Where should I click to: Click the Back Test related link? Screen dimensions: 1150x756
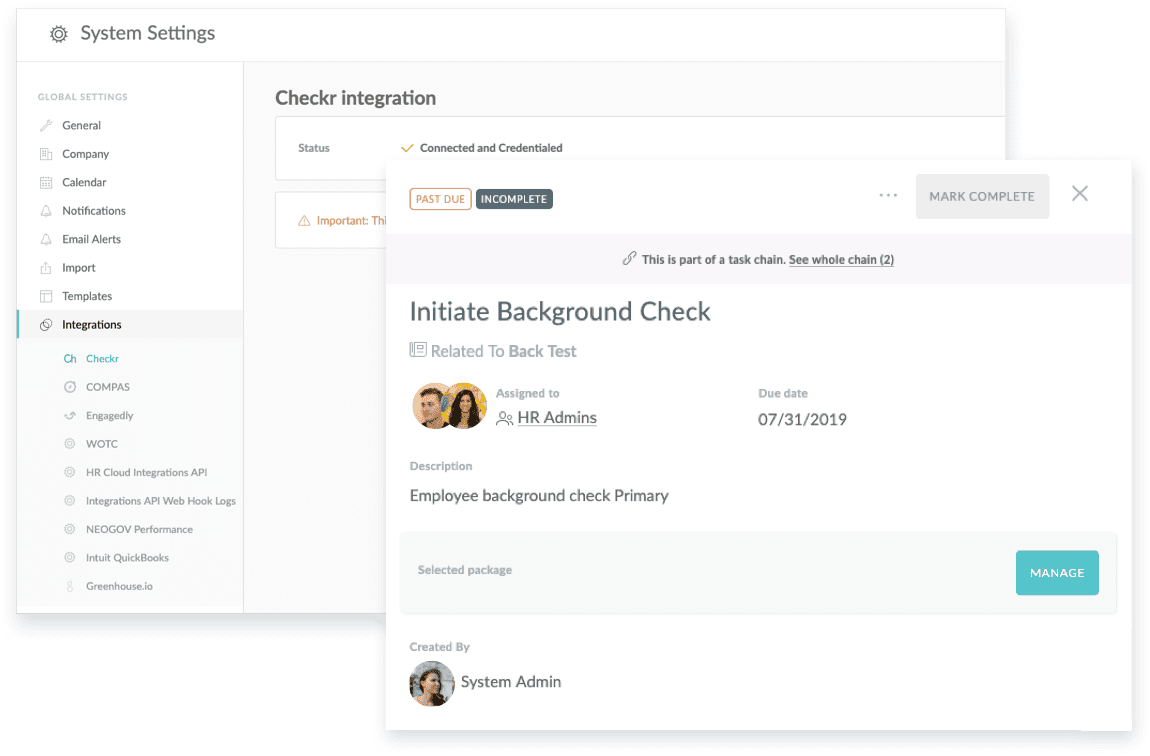pyautogui.click(x=541, y=351)
